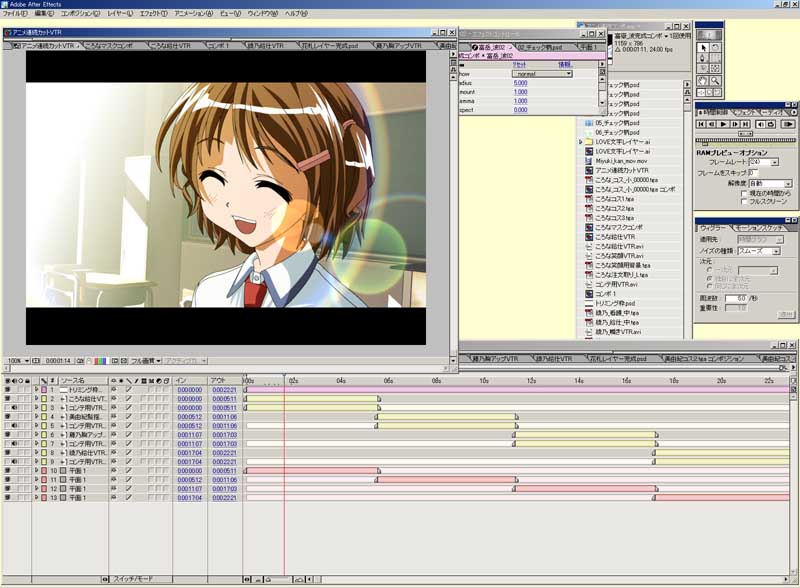
Task: Step forward one frame in Time Controls
Action: pos(735,124)
